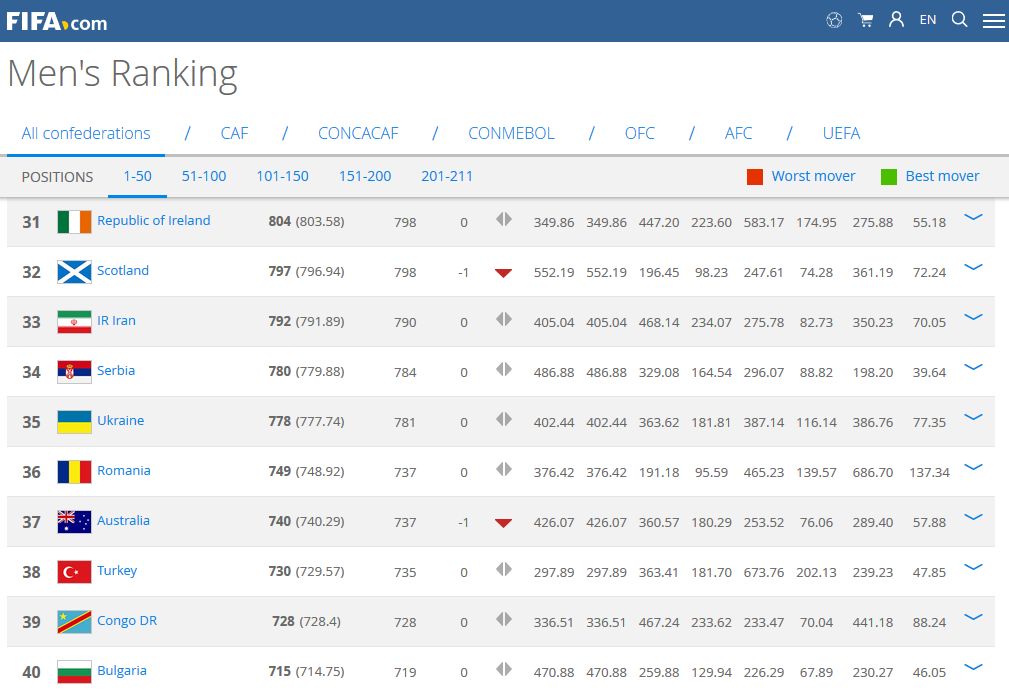
Task: Open the Republic of Ireland team link
Action: pos(154,220)
